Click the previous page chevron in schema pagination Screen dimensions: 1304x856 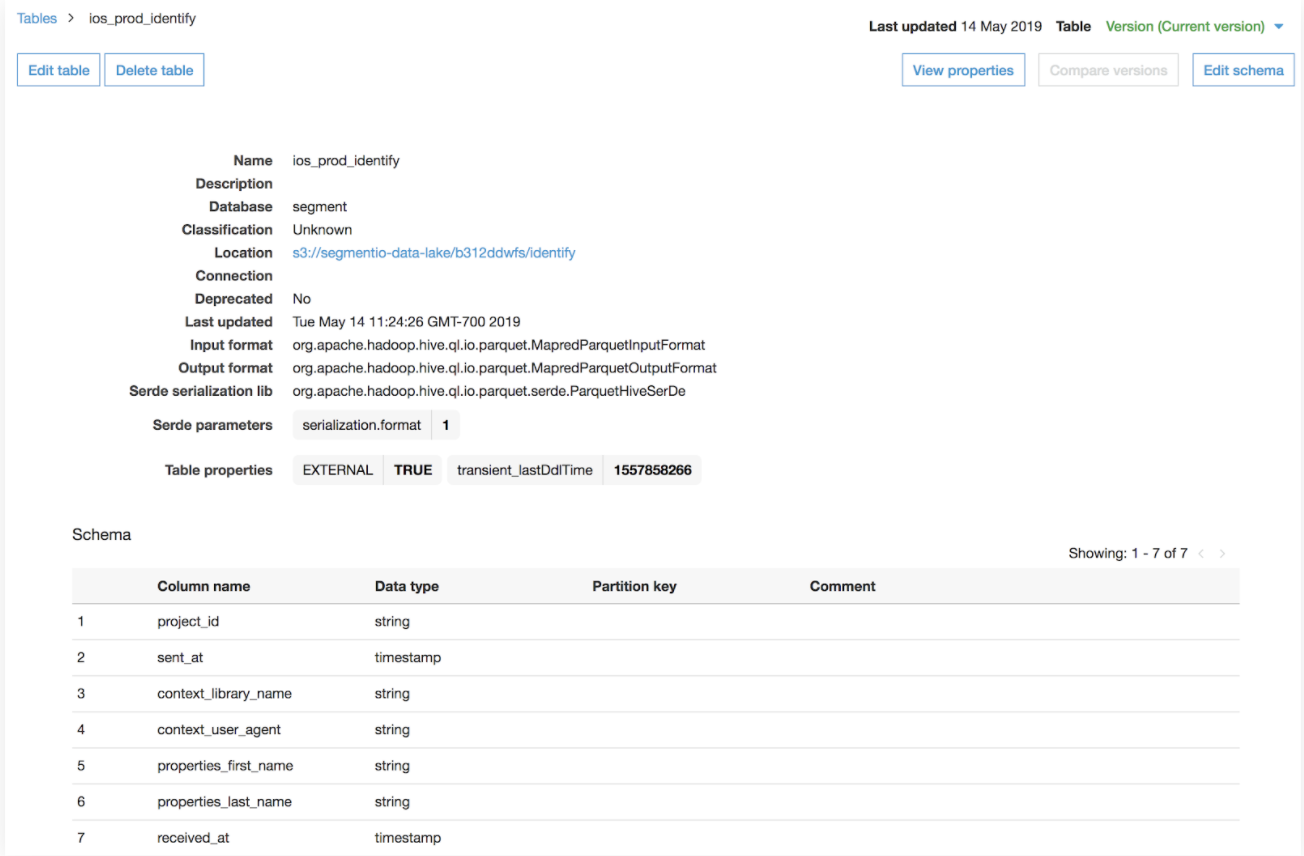coord(1200,553)
